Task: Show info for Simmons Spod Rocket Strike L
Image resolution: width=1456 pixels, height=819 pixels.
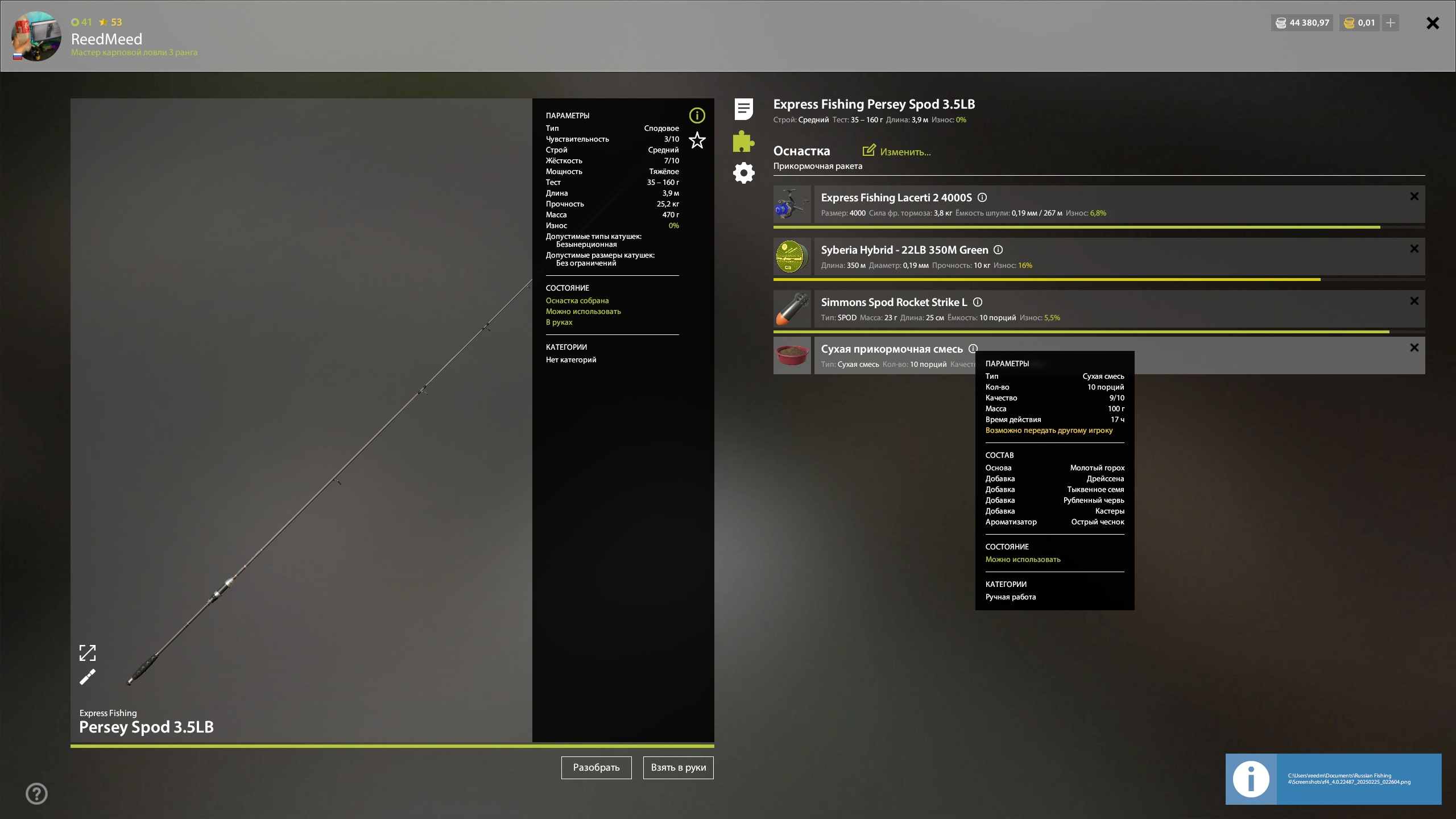Action: 978,302
